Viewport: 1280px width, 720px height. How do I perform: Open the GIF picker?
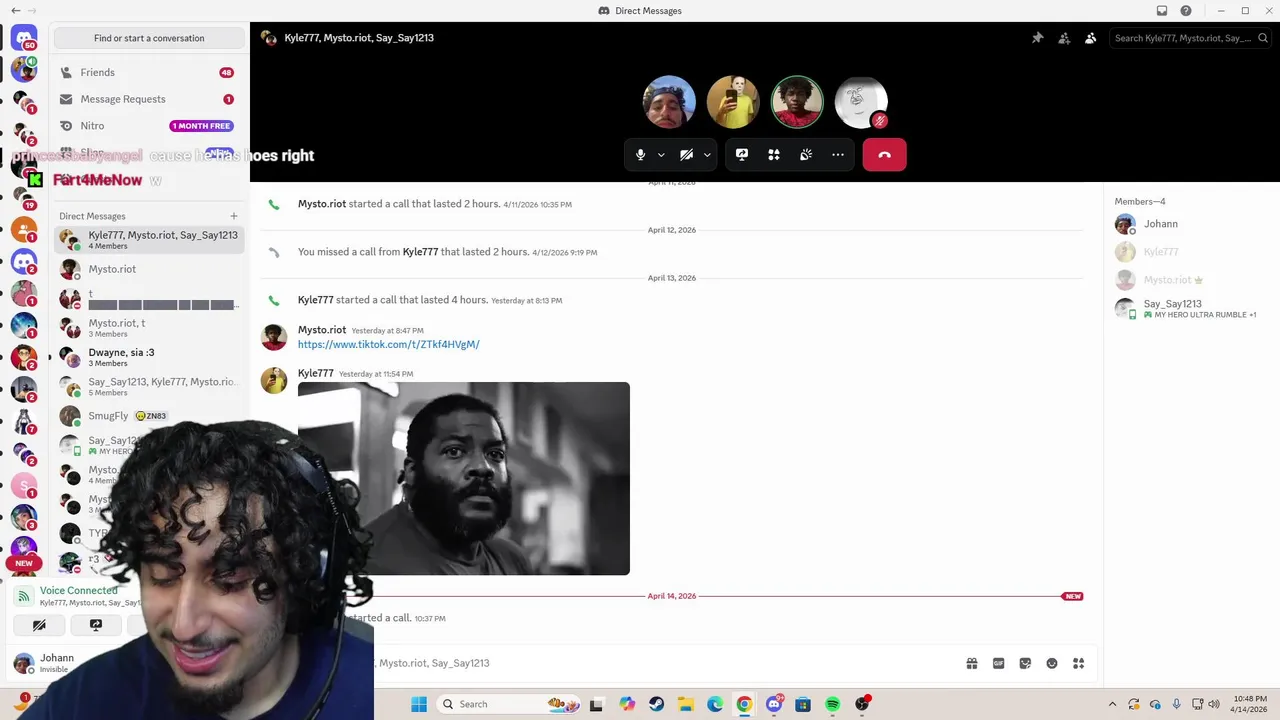[998, 663]
